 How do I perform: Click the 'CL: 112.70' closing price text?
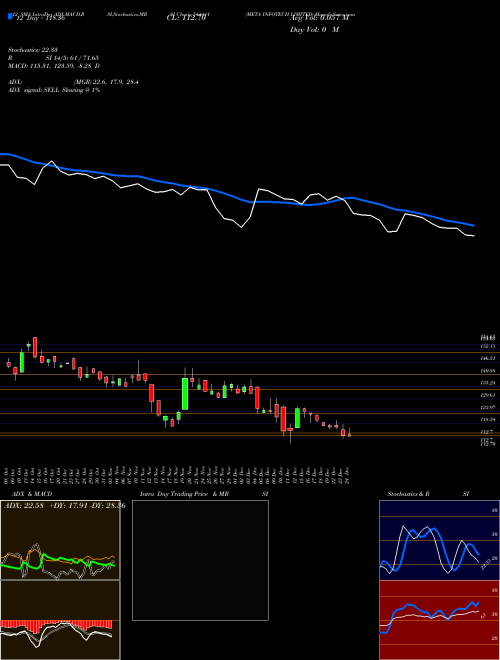coord(186,19)
